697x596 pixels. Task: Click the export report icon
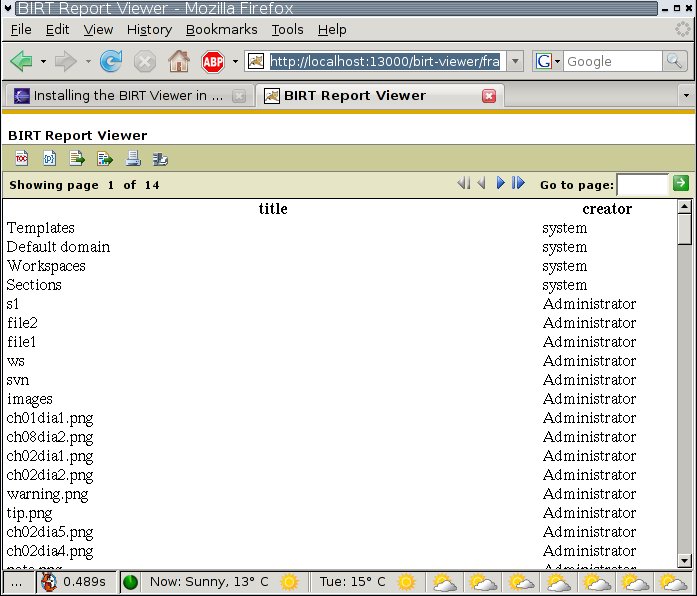click(105, 158)
